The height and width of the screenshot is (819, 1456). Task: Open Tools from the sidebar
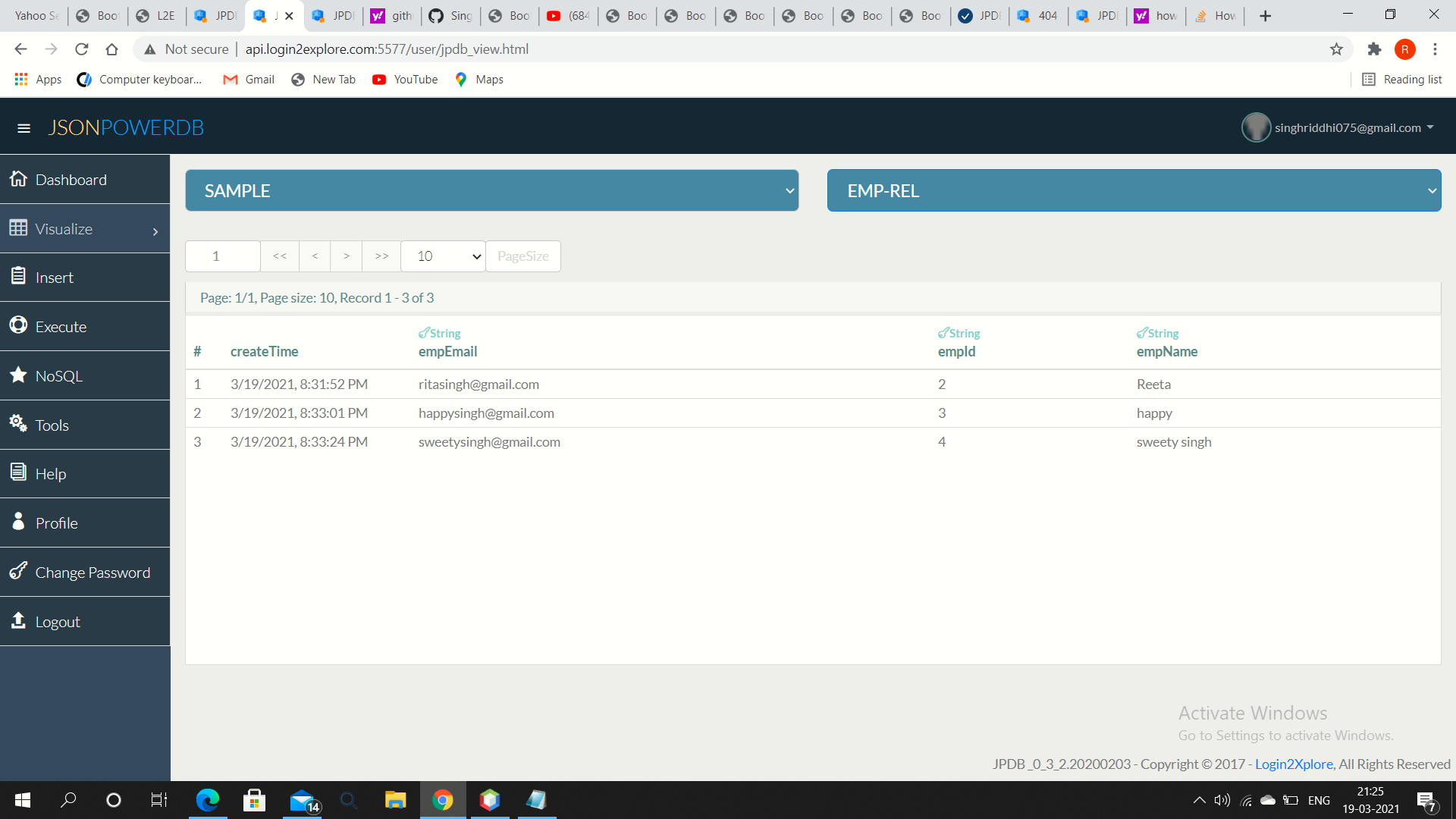52,425
